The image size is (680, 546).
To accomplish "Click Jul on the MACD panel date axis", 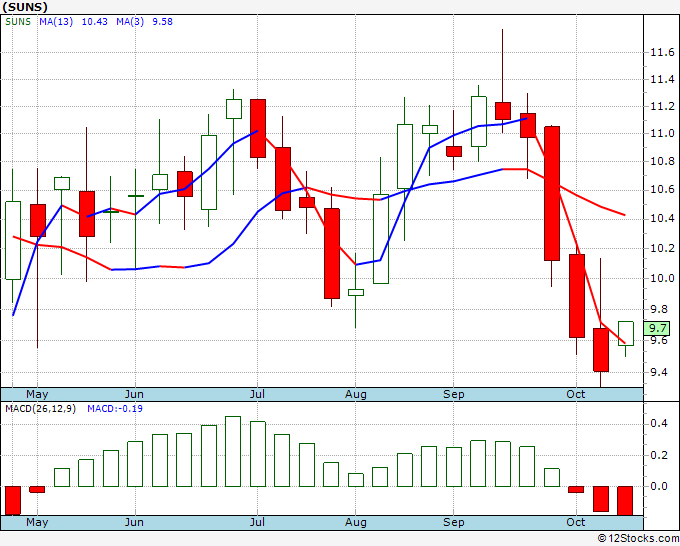I will coord(257,522).
